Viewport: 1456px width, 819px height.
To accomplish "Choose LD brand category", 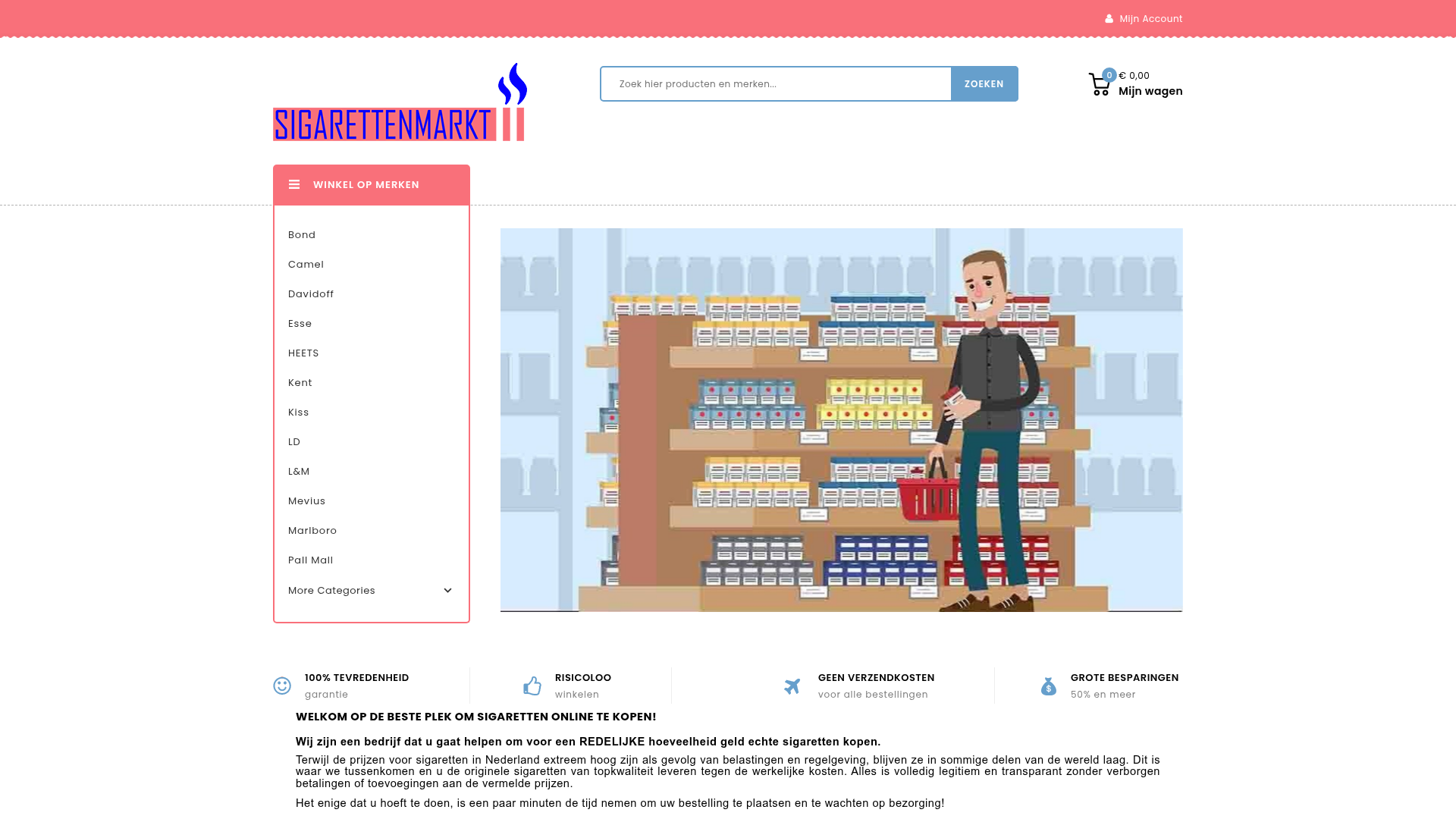I will (x=294, y=442).
